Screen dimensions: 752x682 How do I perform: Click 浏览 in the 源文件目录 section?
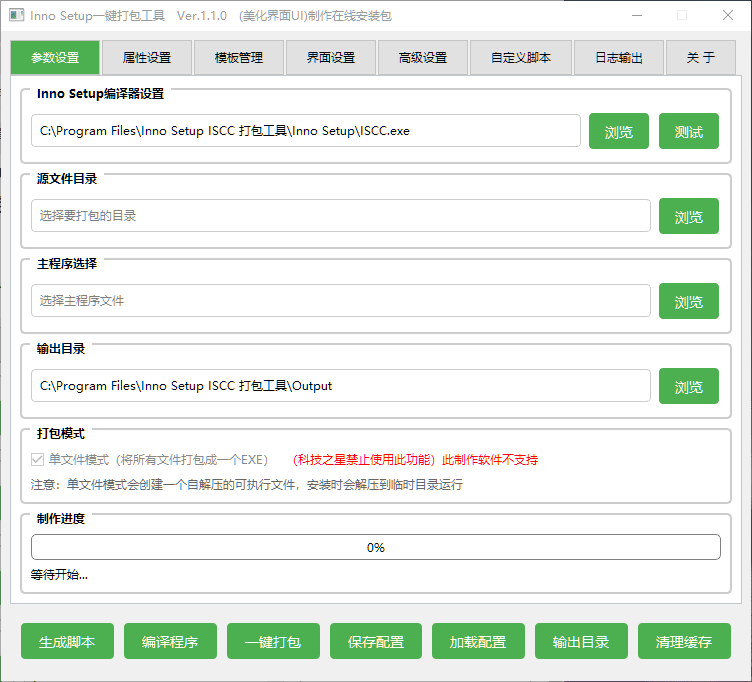pos(688,216)
